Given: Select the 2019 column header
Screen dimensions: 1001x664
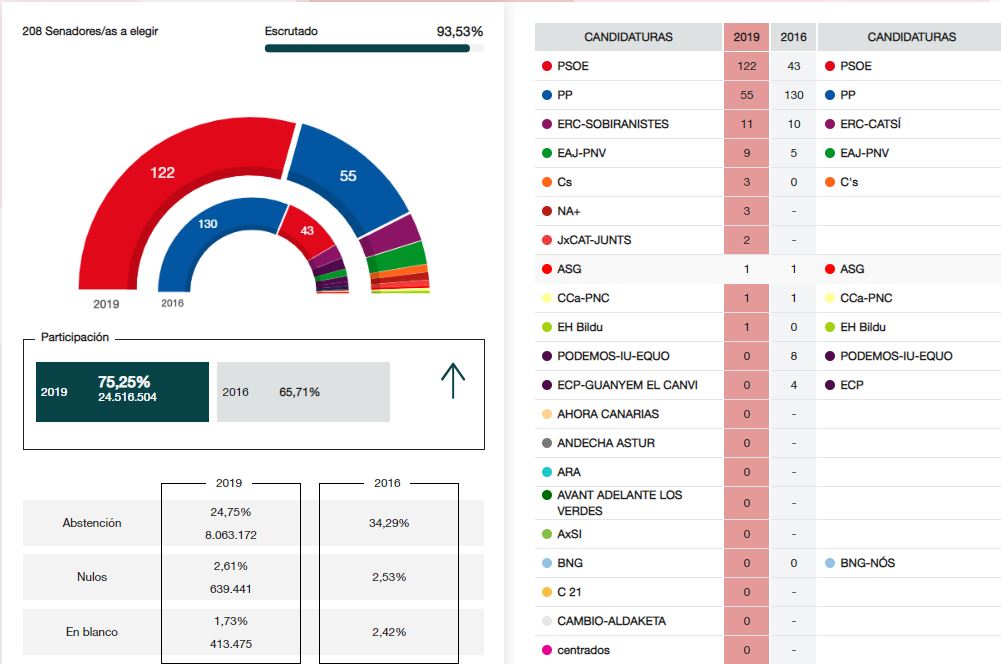Looking at the screenshot, I should tap(746, 37).
